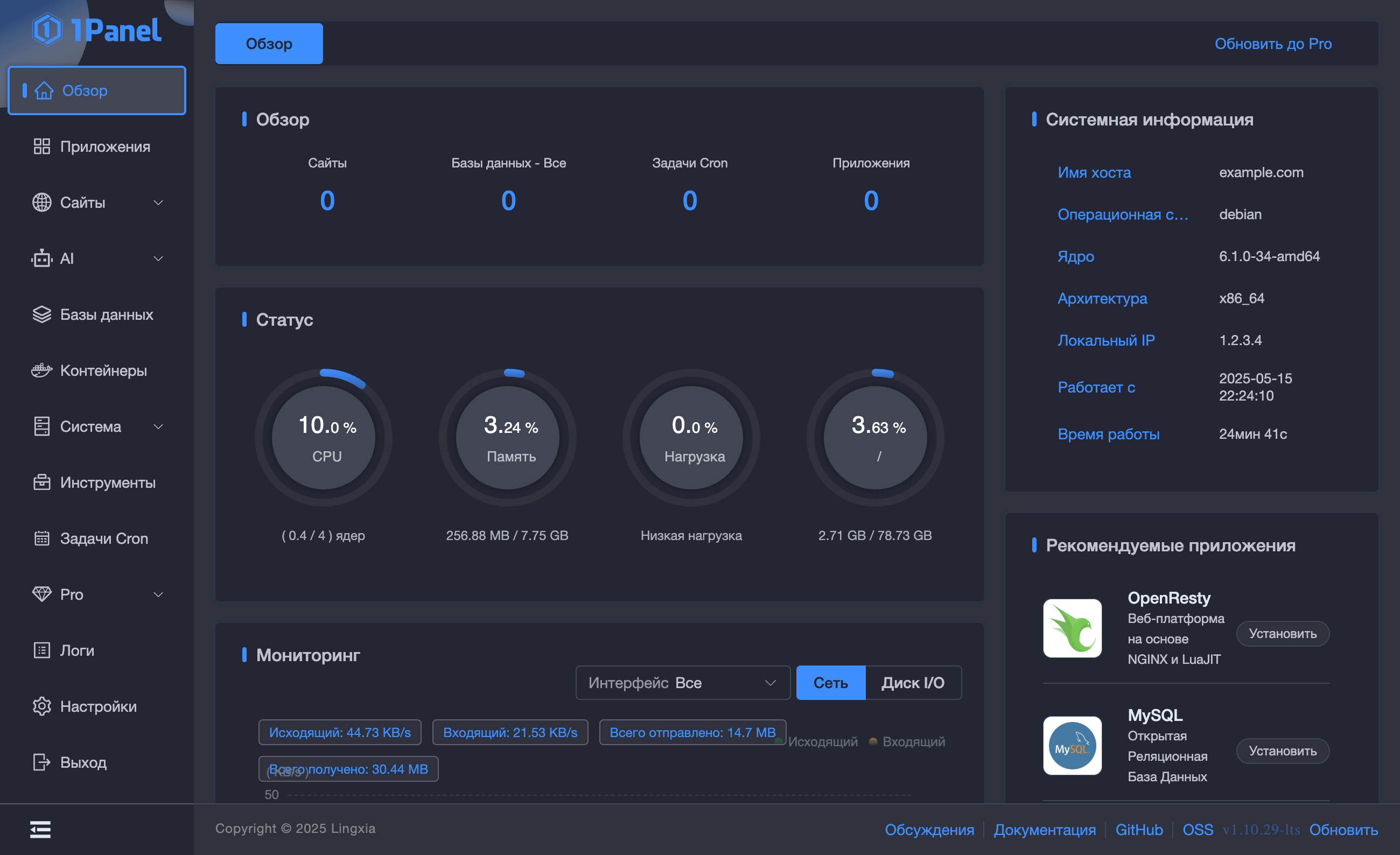Click the OSS footer link
Screen dimensions: 1400x855
point(1198,830)
